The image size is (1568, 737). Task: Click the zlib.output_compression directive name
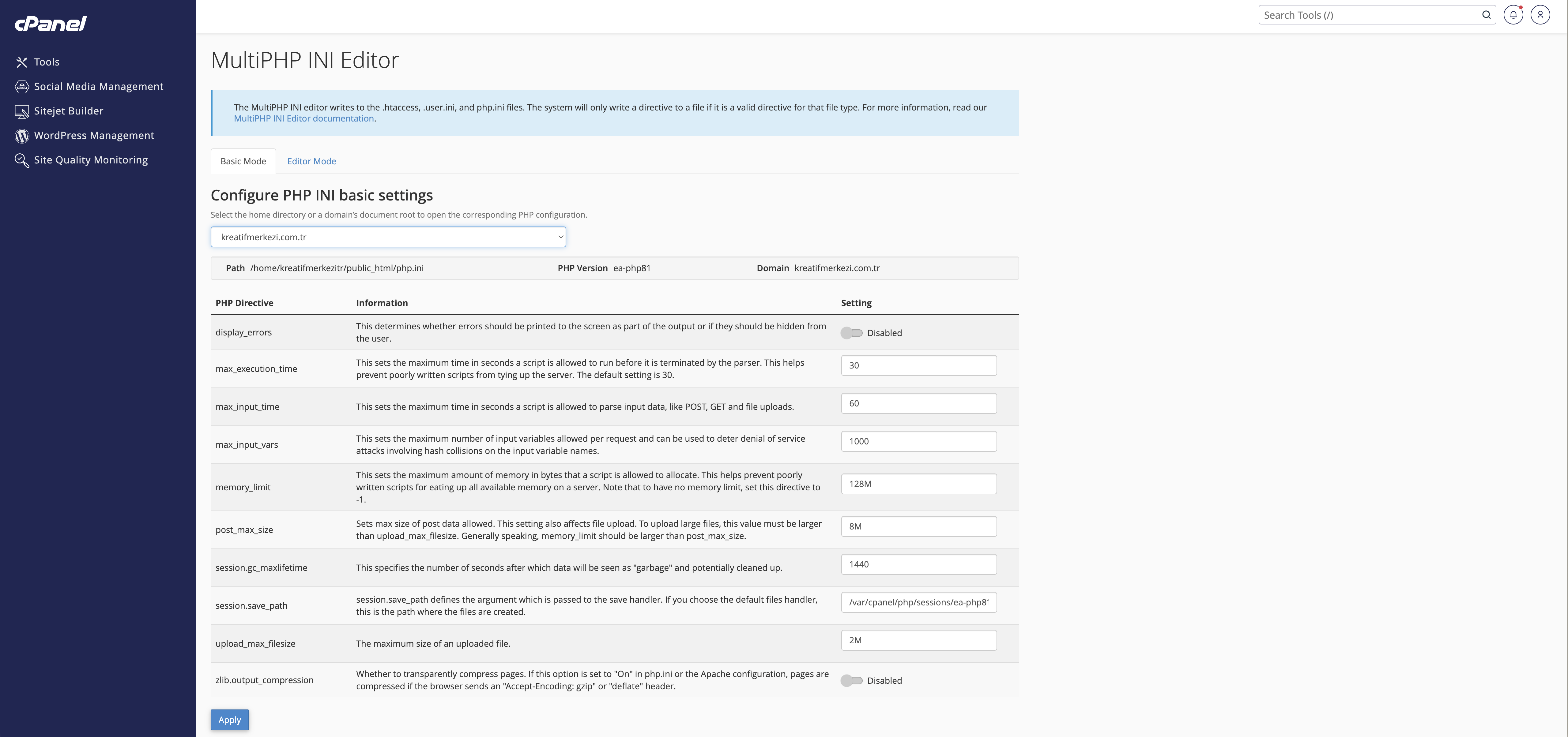[264, 680]
